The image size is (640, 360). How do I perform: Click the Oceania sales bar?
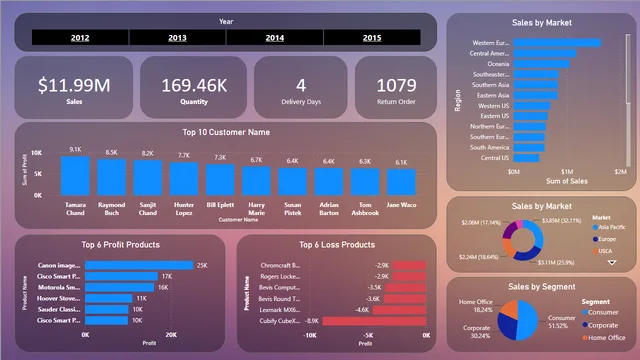coord(542,64)
